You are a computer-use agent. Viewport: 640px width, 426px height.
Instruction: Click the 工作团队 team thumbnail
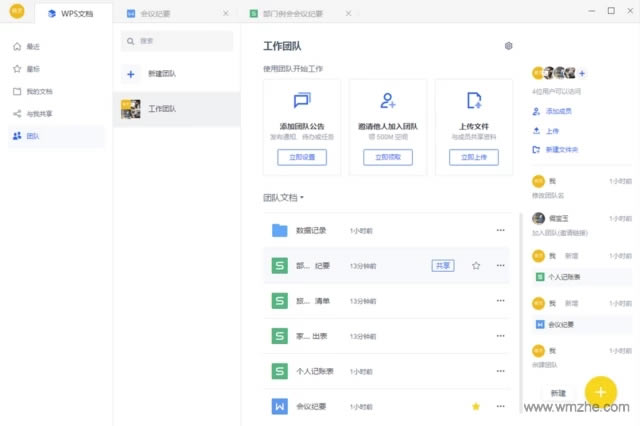[131, 109]
